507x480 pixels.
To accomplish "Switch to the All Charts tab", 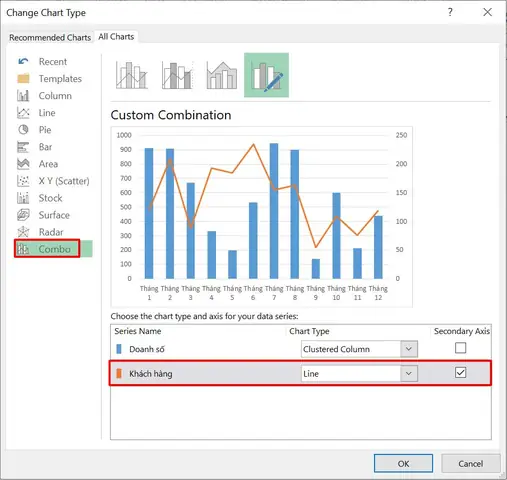I will [116, 37].
